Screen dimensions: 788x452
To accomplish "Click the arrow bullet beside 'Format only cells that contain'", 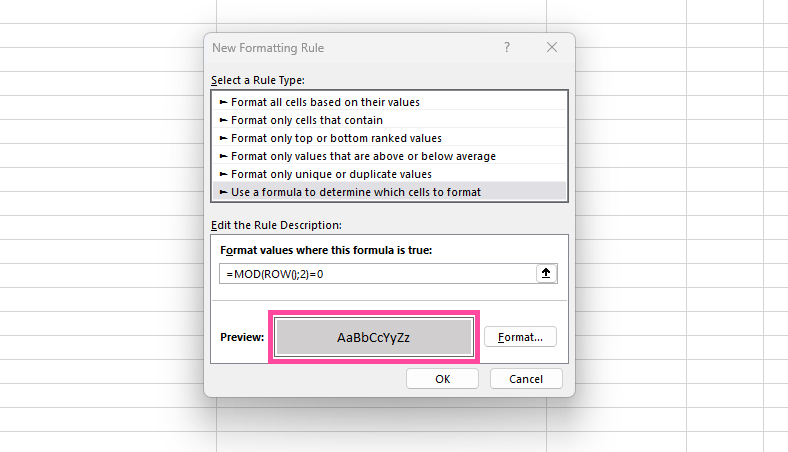I will tap(224, 120).
